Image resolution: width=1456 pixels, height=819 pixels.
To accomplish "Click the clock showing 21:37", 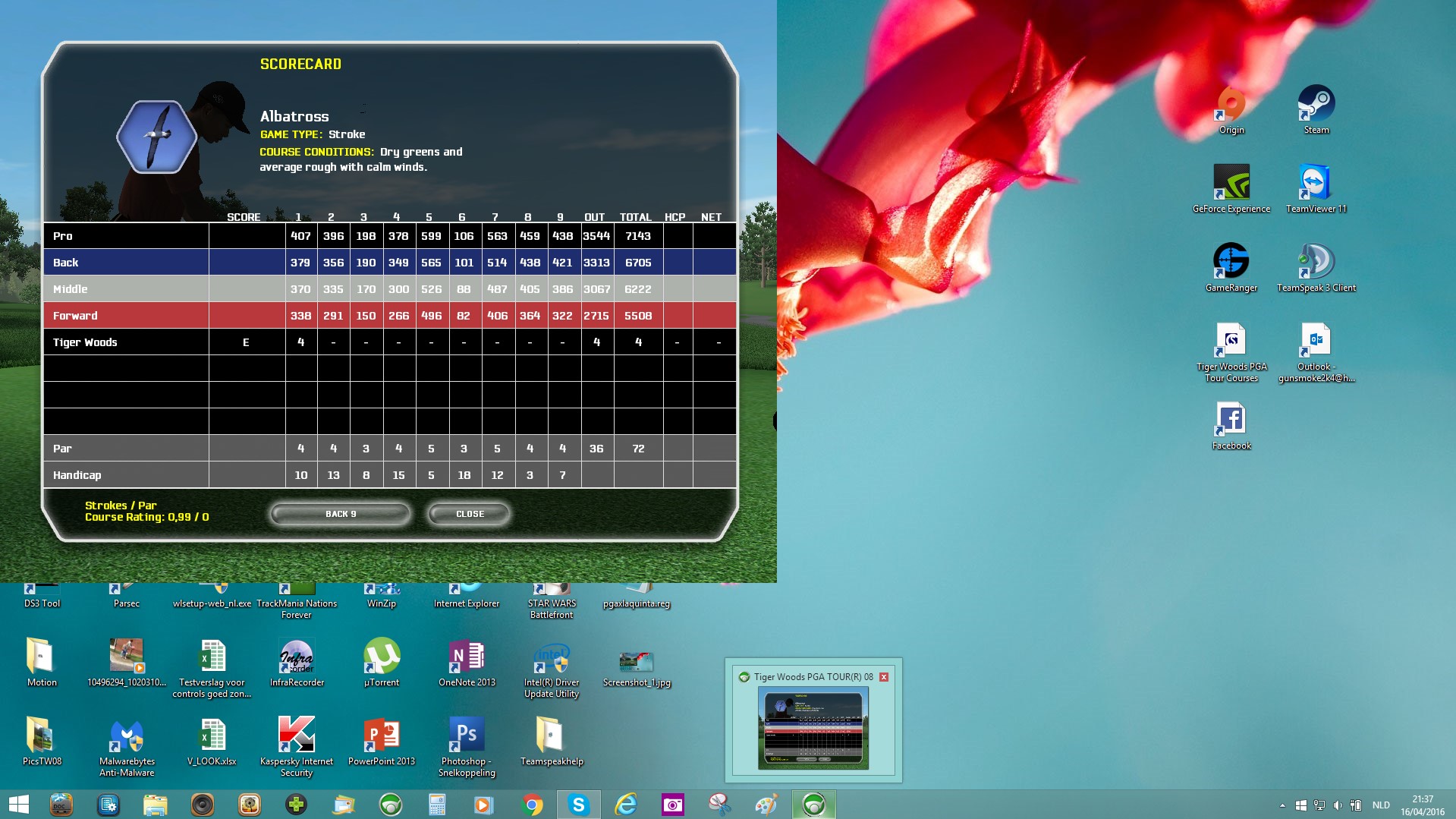I will [1423, 799].
